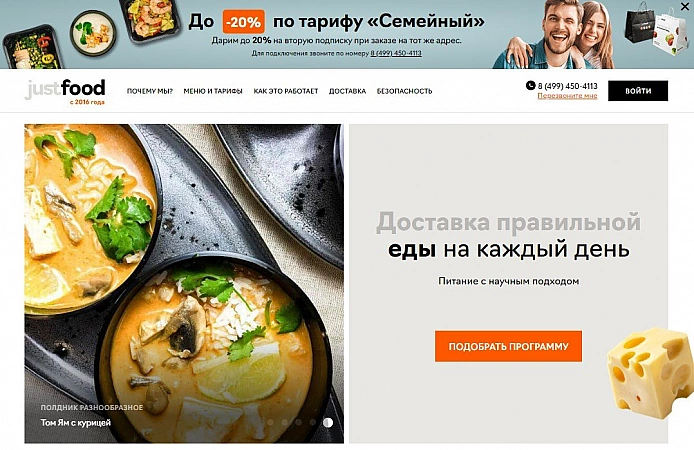Navigate to ДОСТАВКА section
This screenshot has height=450, width=694.
[347, 91]
